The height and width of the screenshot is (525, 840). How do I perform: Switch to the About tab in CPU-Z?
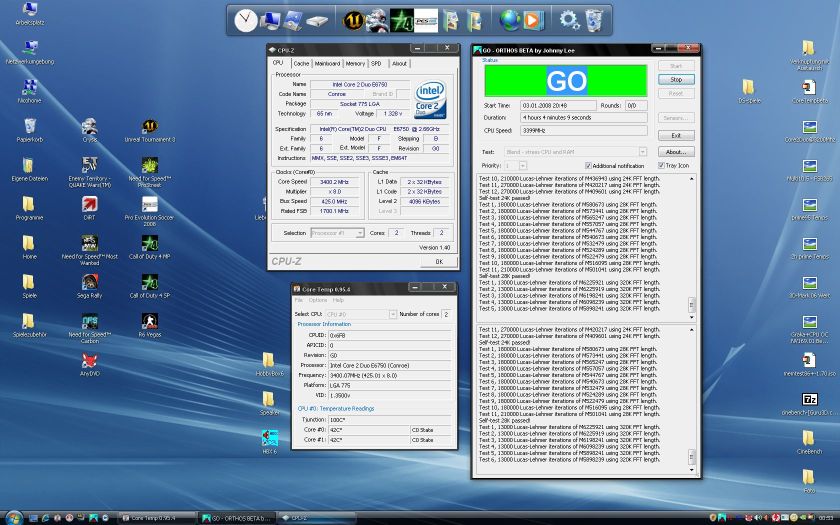(399, 63)
